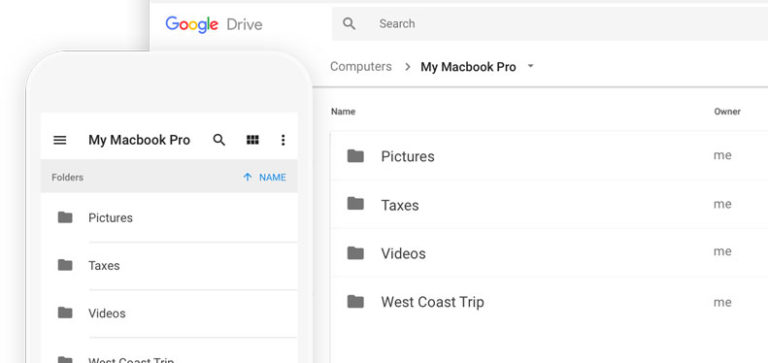Select the Videos folder icon in desktop list
Screen dimensions: 768x363
356,253
